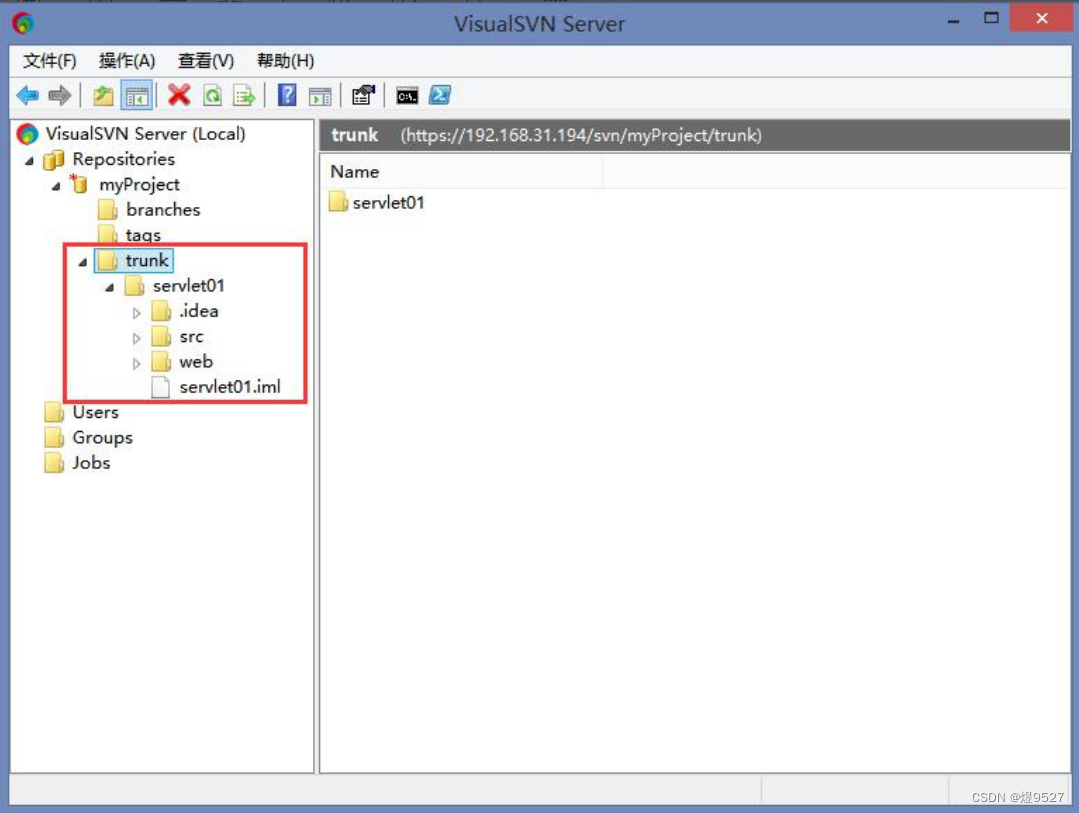Open Properties toolbar icon
The image size is (1079, 813).
click(363, 95)
